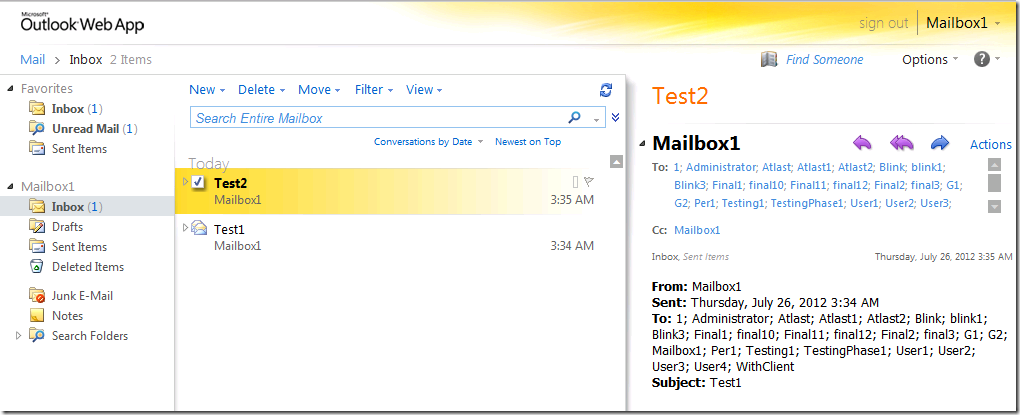
Task: Click the search magnifier icon
Action: pyautogui.click(x=574, y=118)
